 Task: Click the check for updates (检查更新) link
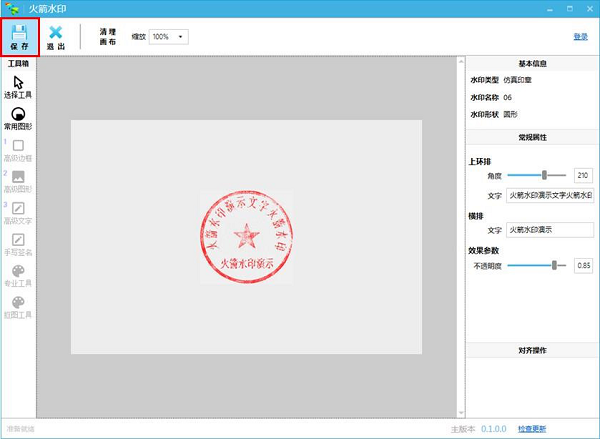(532, 428)
